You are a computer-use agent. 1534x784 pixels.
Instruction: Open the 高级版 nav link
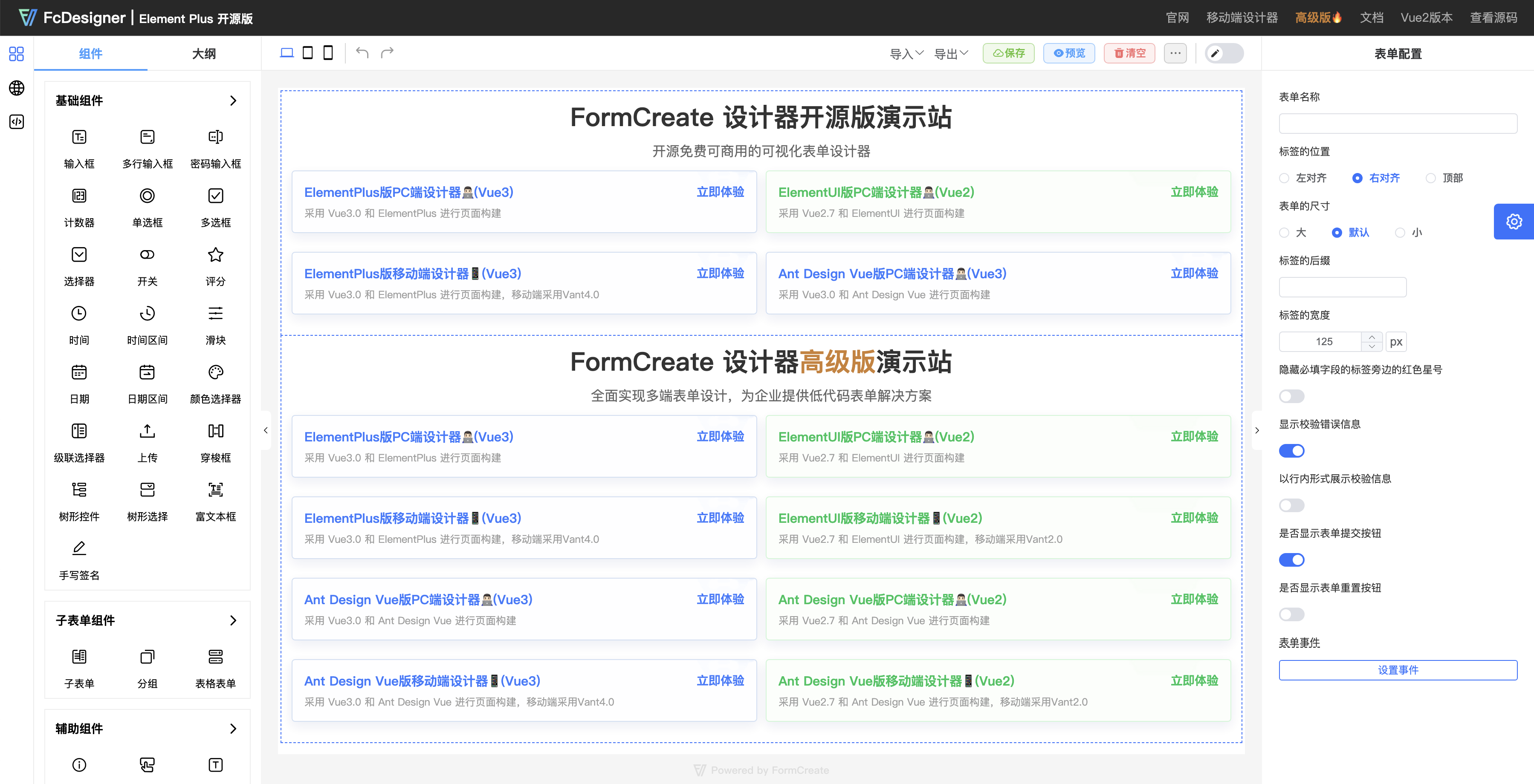click(x=1318, y=18)
